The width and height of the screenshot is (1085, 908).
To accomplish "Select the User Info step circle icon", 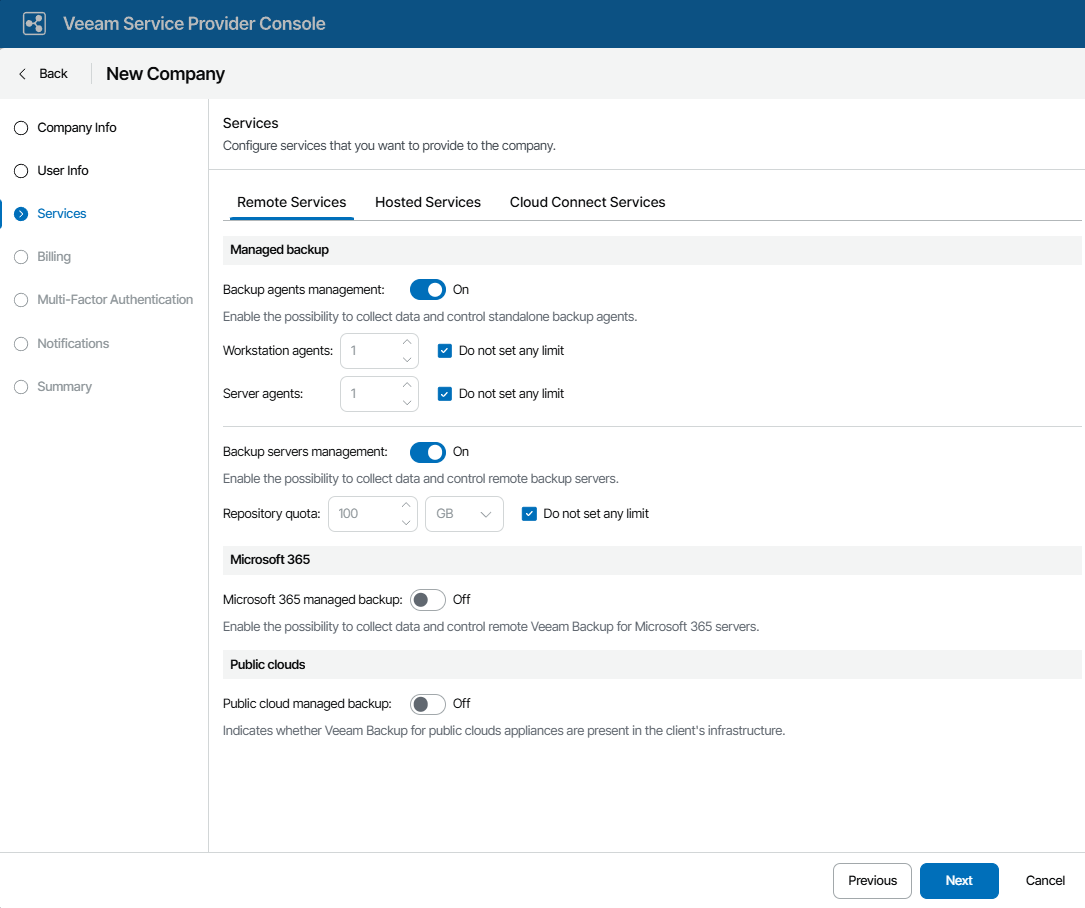I will pyautogui.click(x=21, y=171).
